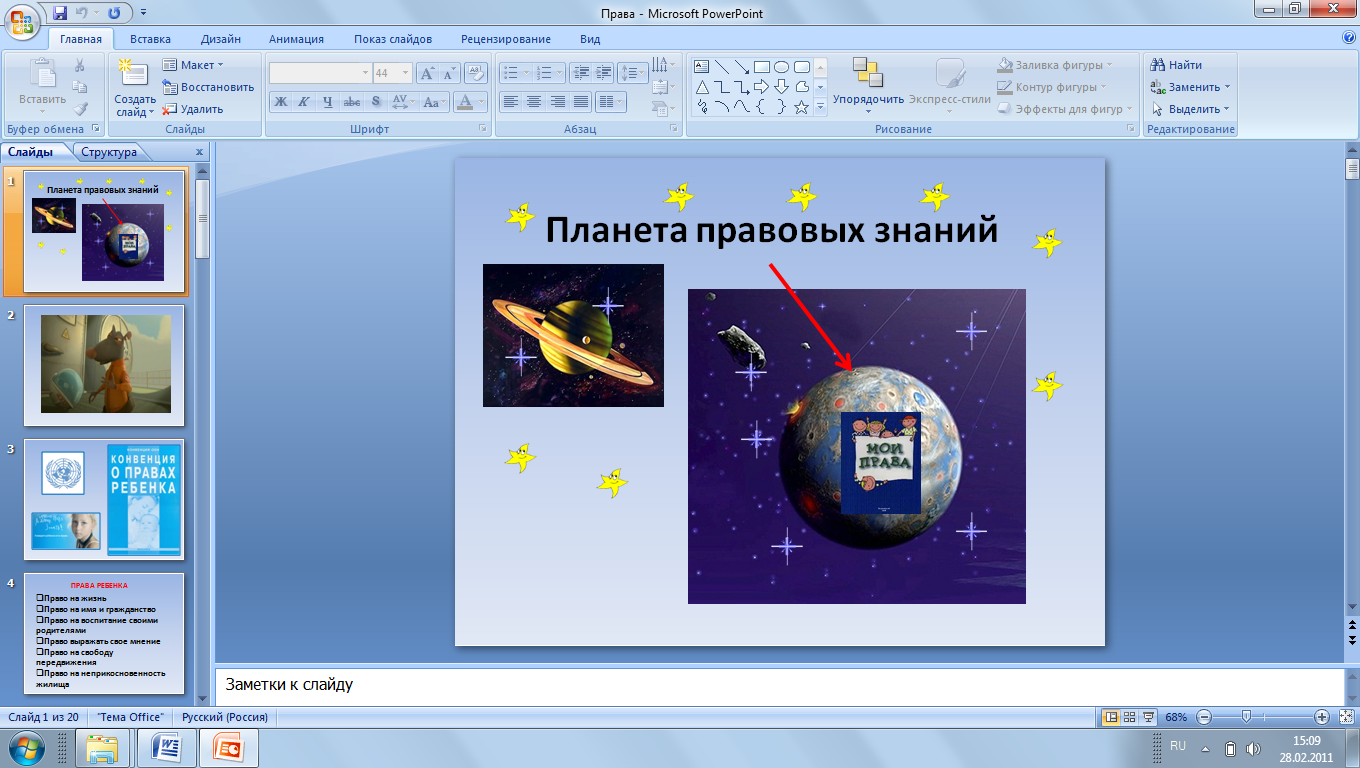Viewport: 1360px width, 768px height.
Task: Open the Вид ribbon tab
Action: tap(590, 39)
